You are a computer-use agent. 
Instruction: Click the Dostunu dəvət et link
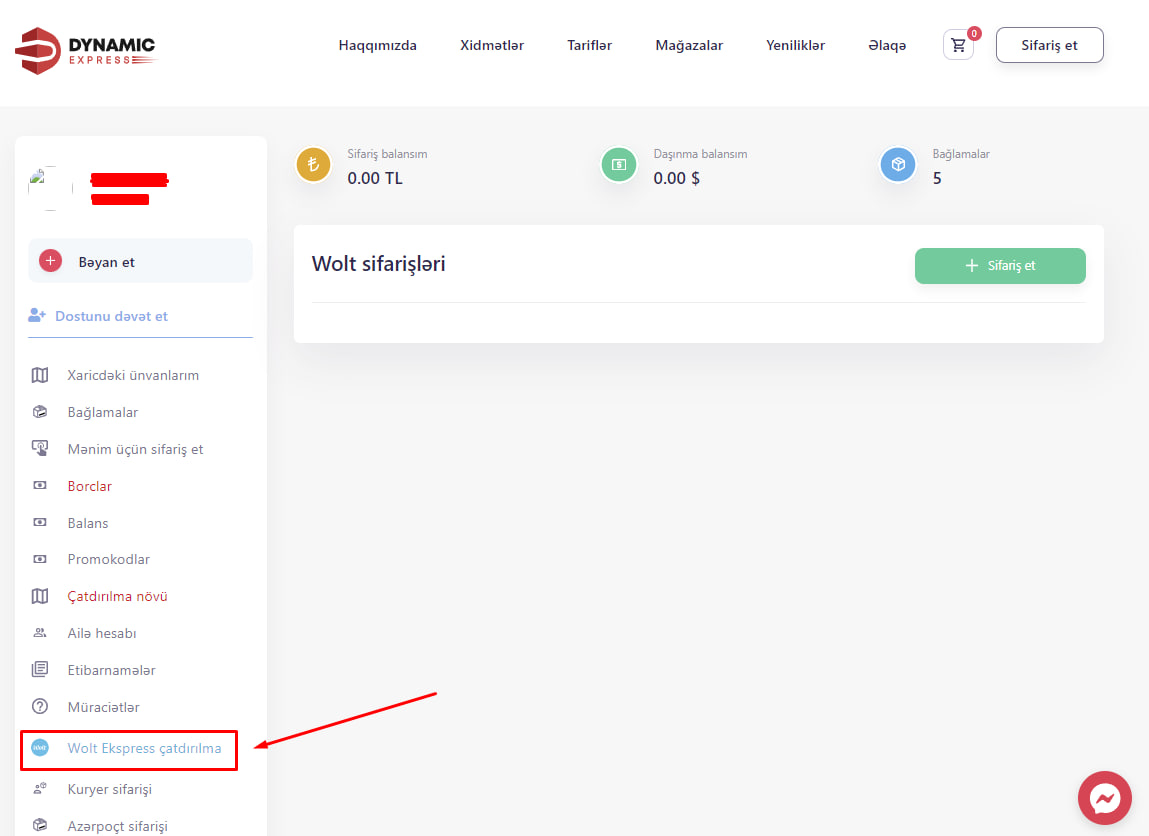click(x=111, y=316)
